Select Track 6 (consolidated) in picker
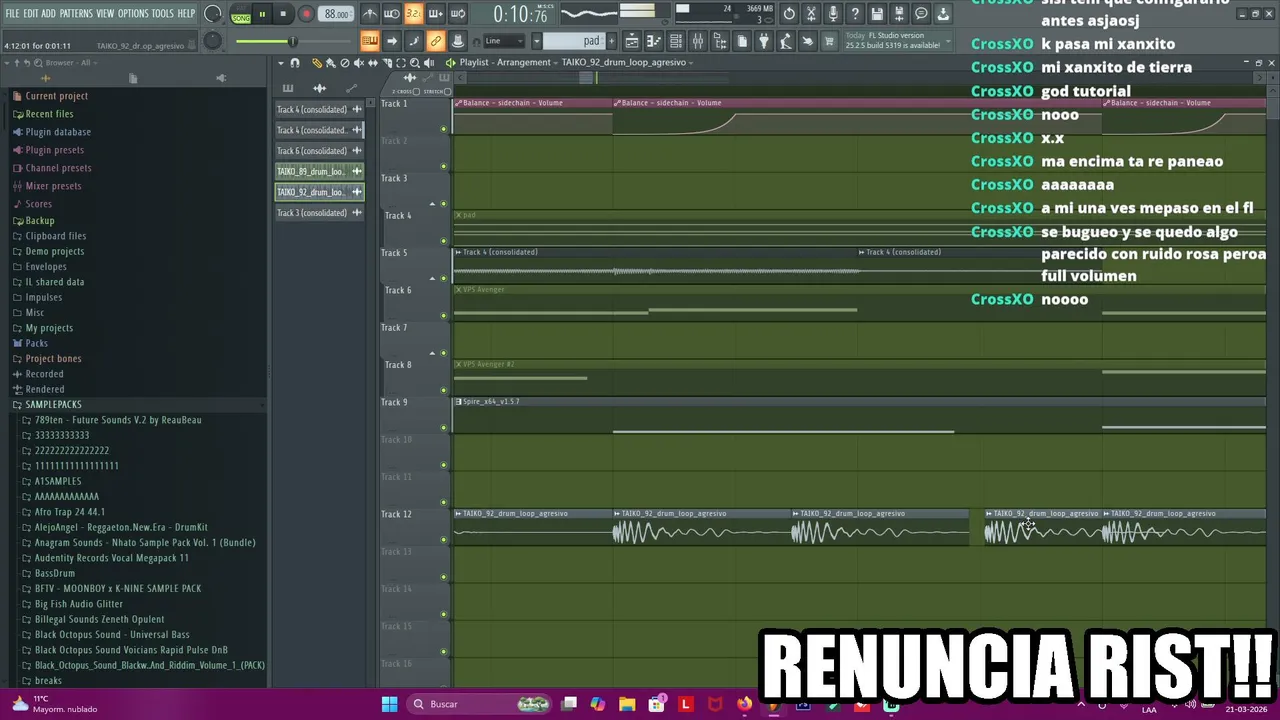1280x720 pixels. tap(320, 151)
